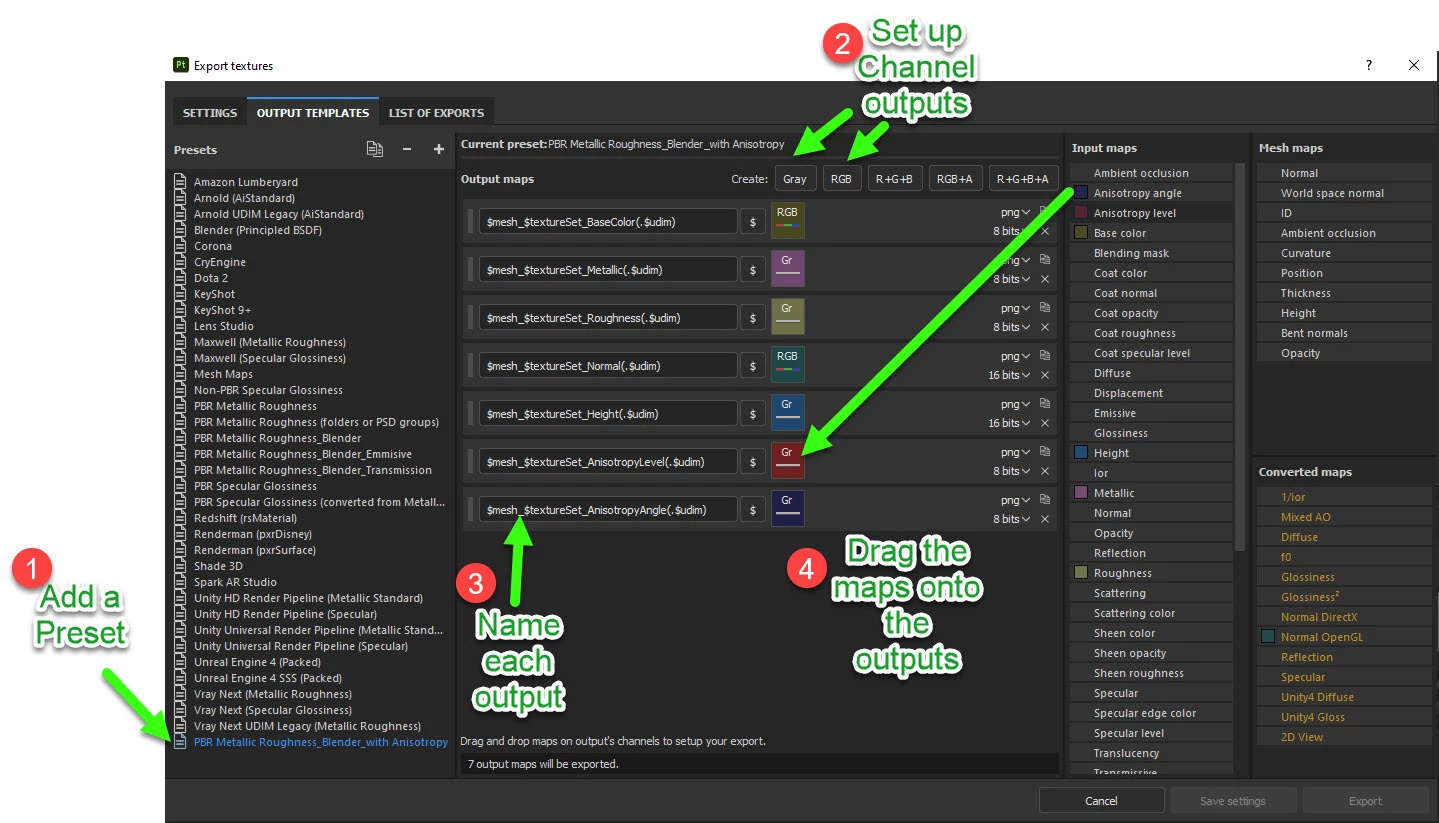Delete the Metallic output map with X
Image resolution: width=1439 pixels, height=823 pixels.
coord(1045,279)
